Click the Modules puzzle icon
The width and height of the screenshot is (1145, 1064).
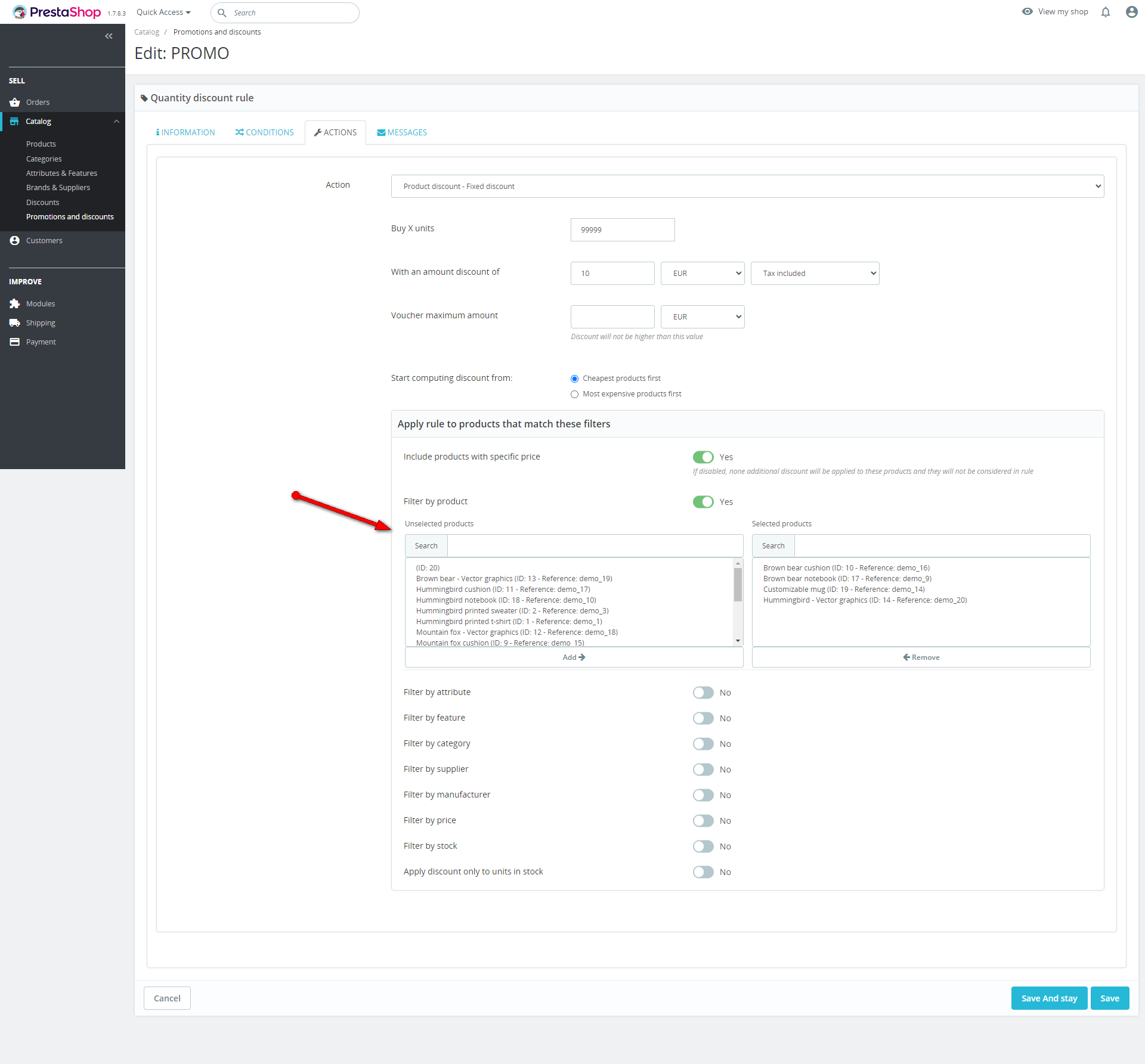tap(15, 304)
